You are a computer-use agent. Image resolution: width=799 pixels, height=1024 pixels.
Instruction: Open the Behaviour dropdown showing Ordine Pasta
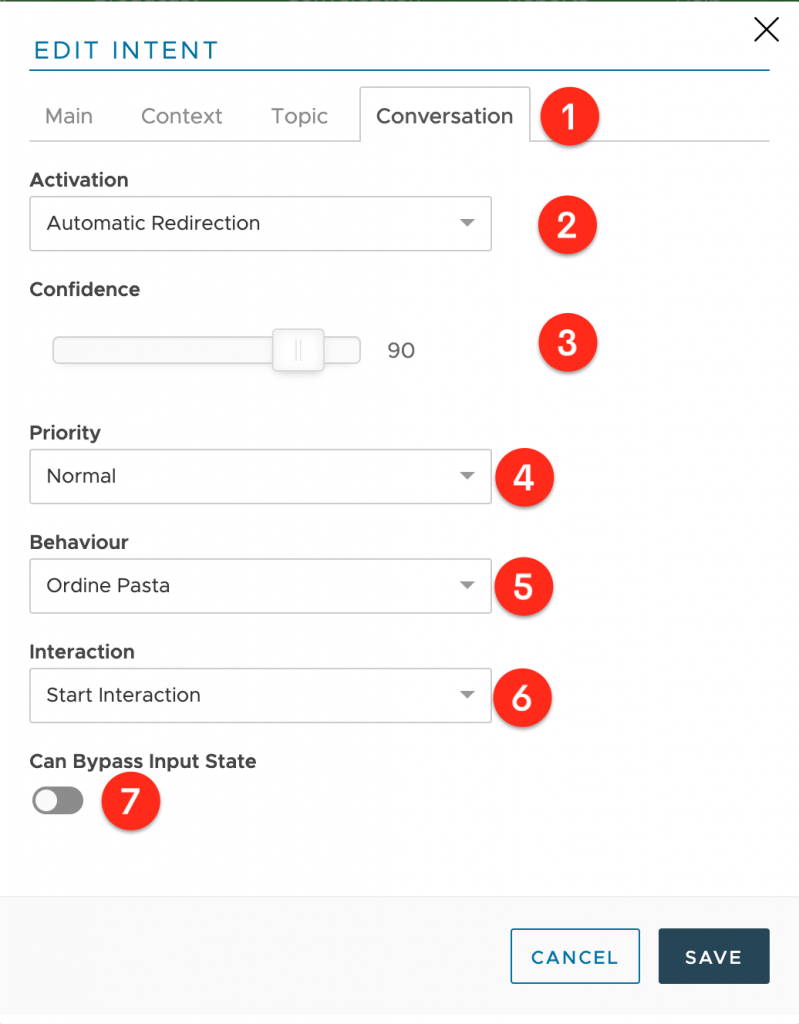click(260, 586)
